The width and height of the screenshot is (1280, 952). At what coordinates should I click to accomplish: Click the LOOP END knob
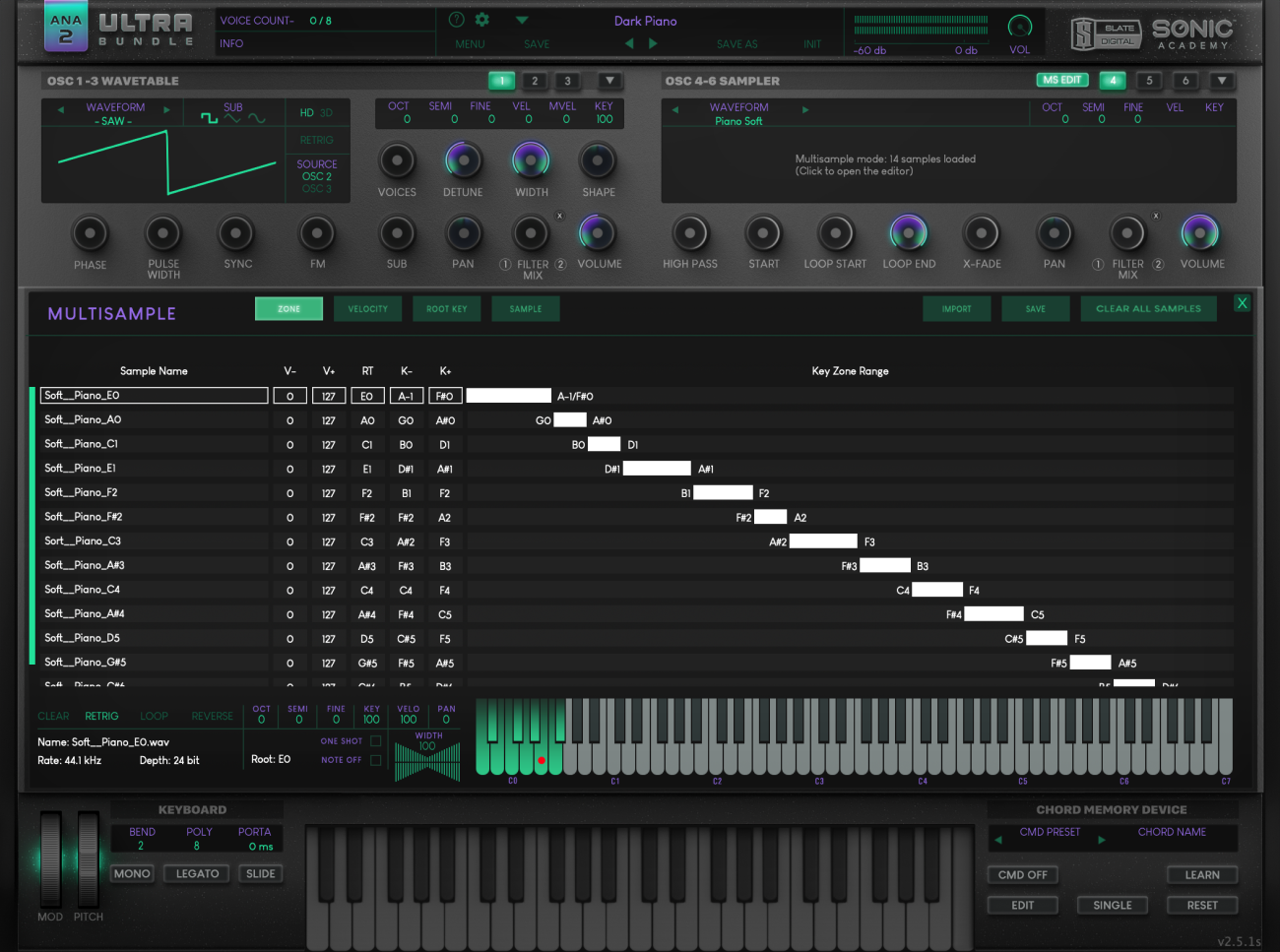click(909, 233)
